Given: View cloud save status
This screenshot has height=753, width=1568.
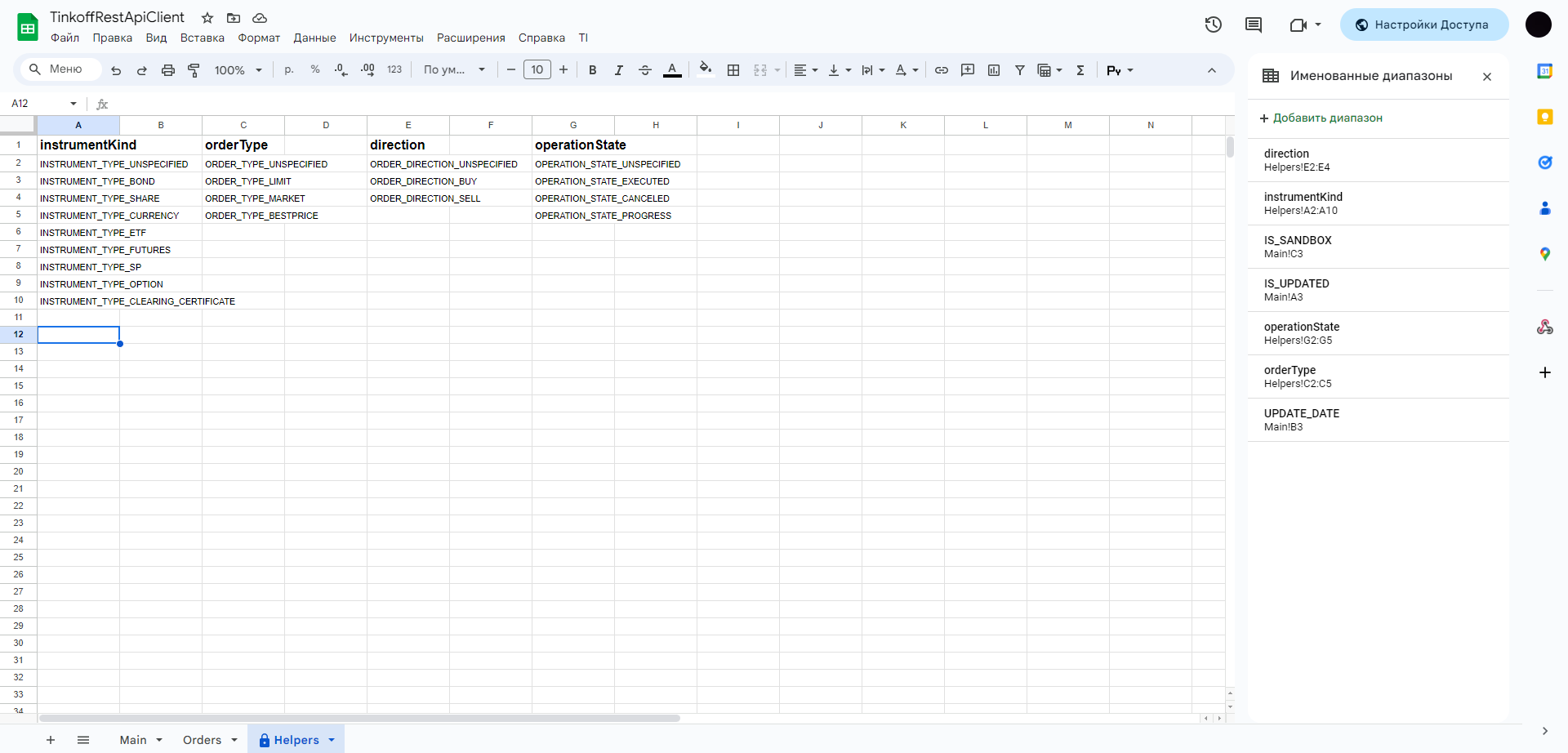Looking at the screenshot, I should click(260, 18).
